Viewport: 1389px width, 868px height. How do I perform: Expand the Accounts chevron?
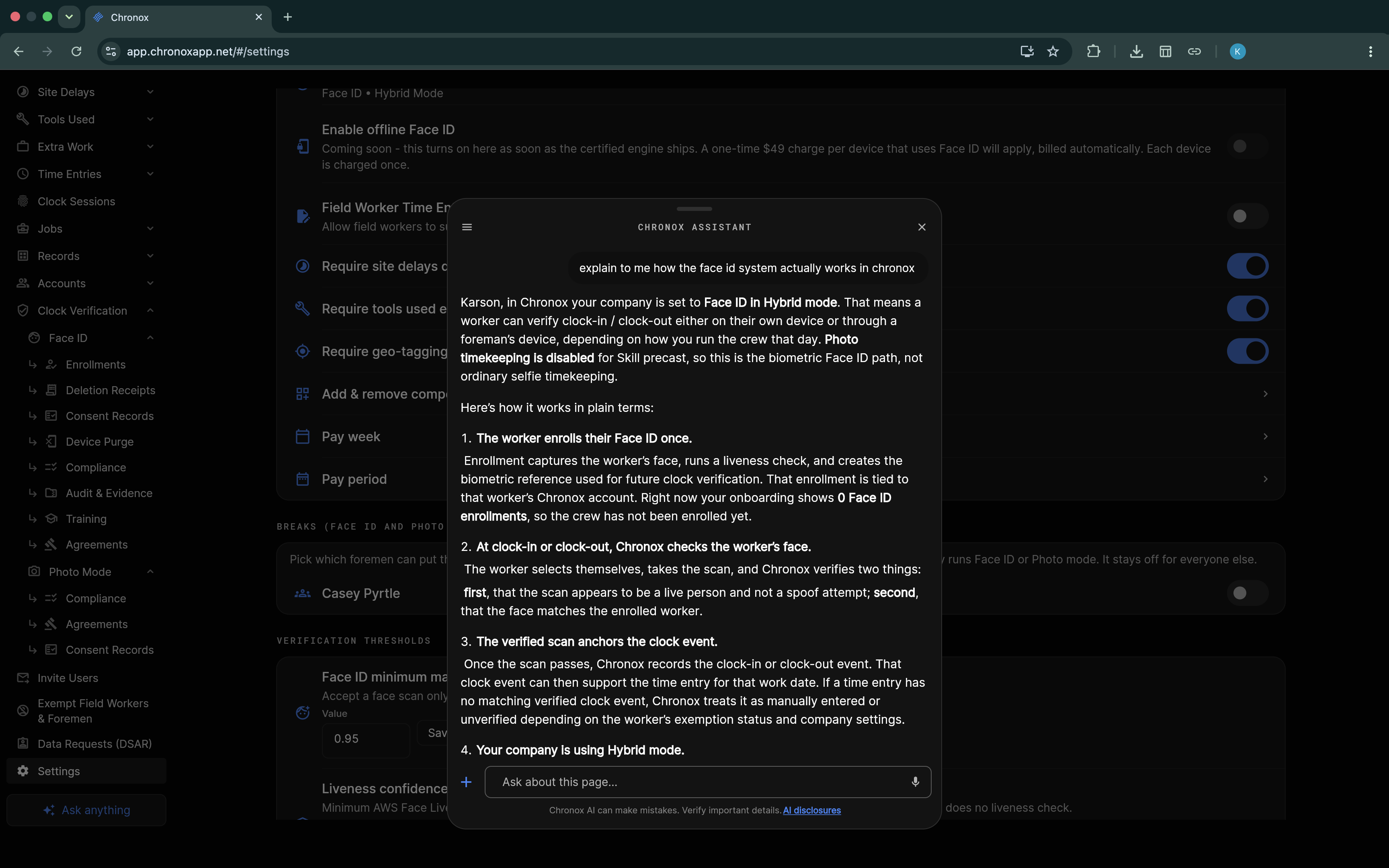coord(150,283)
